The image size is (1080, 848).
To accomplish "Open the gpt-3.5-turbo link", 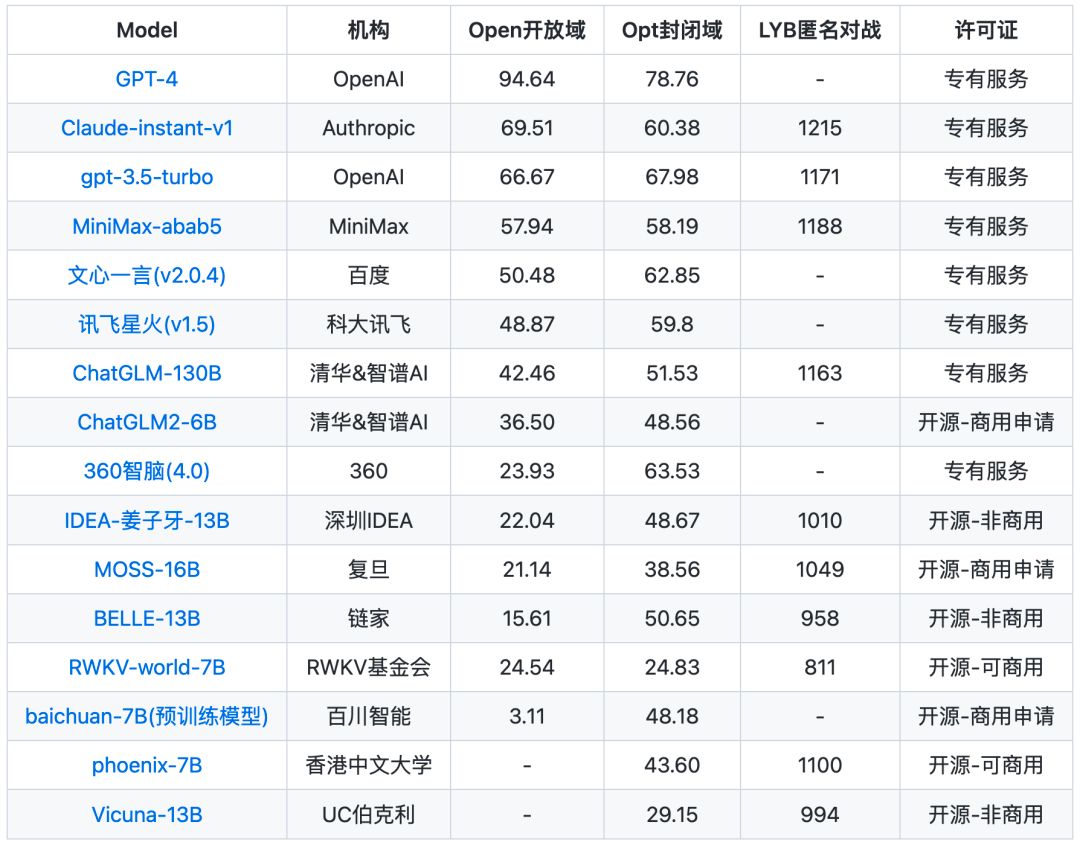I will pyautogui.click(x=147, y=177).
